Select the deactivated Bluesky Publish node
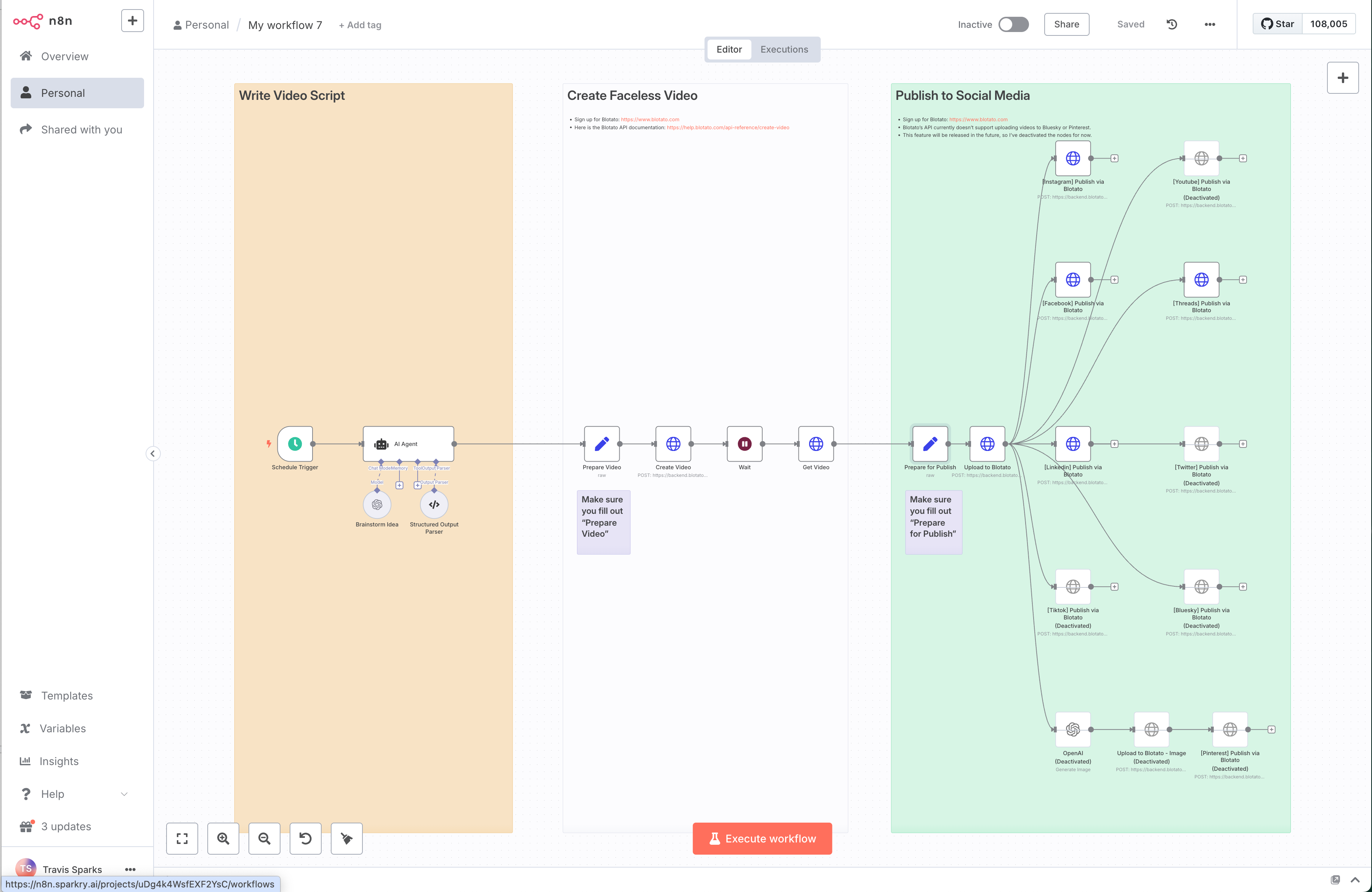1372x892 pixels. click(1201, 586)
